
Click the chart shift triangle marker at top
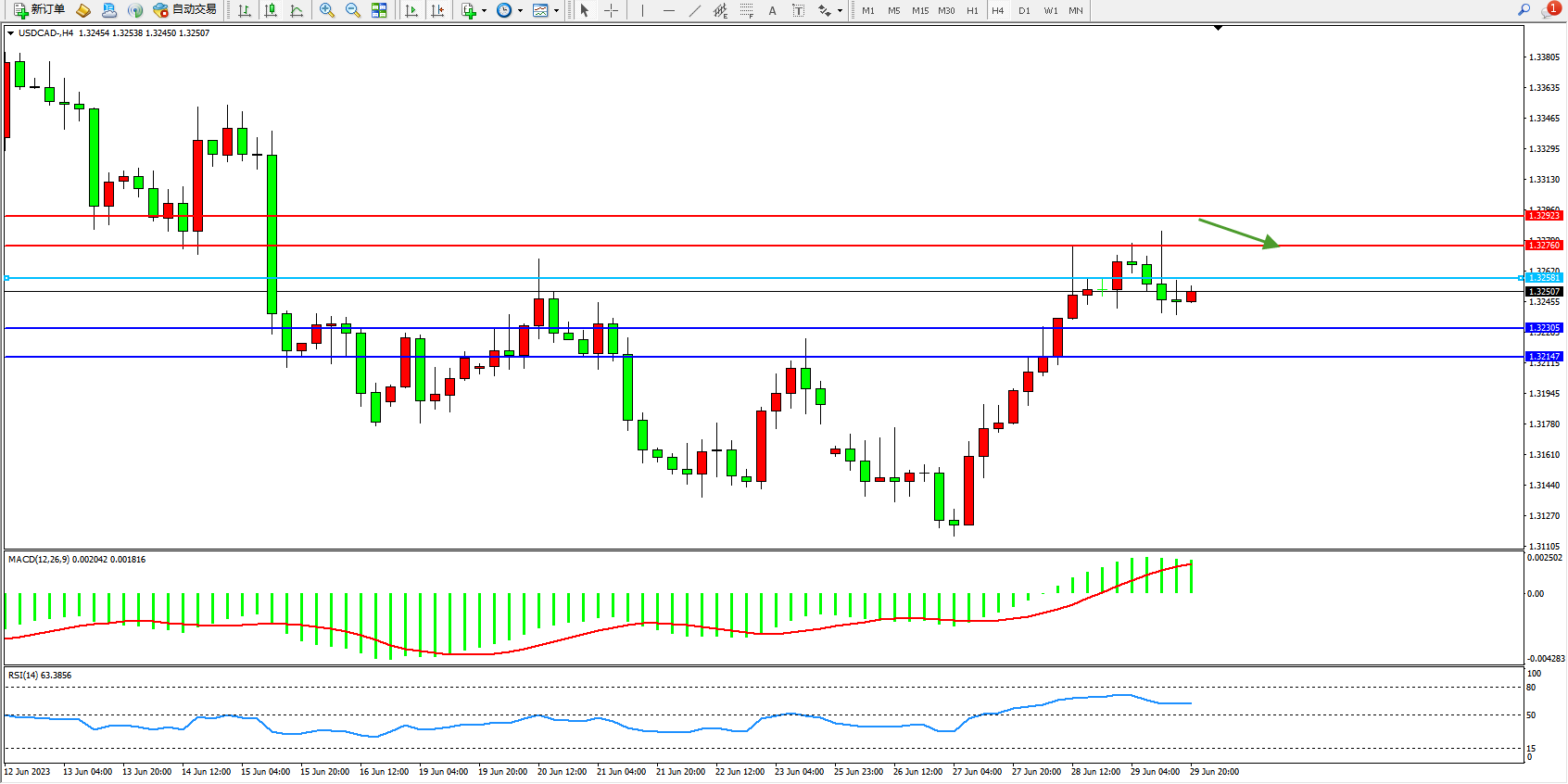(1218, 29)
